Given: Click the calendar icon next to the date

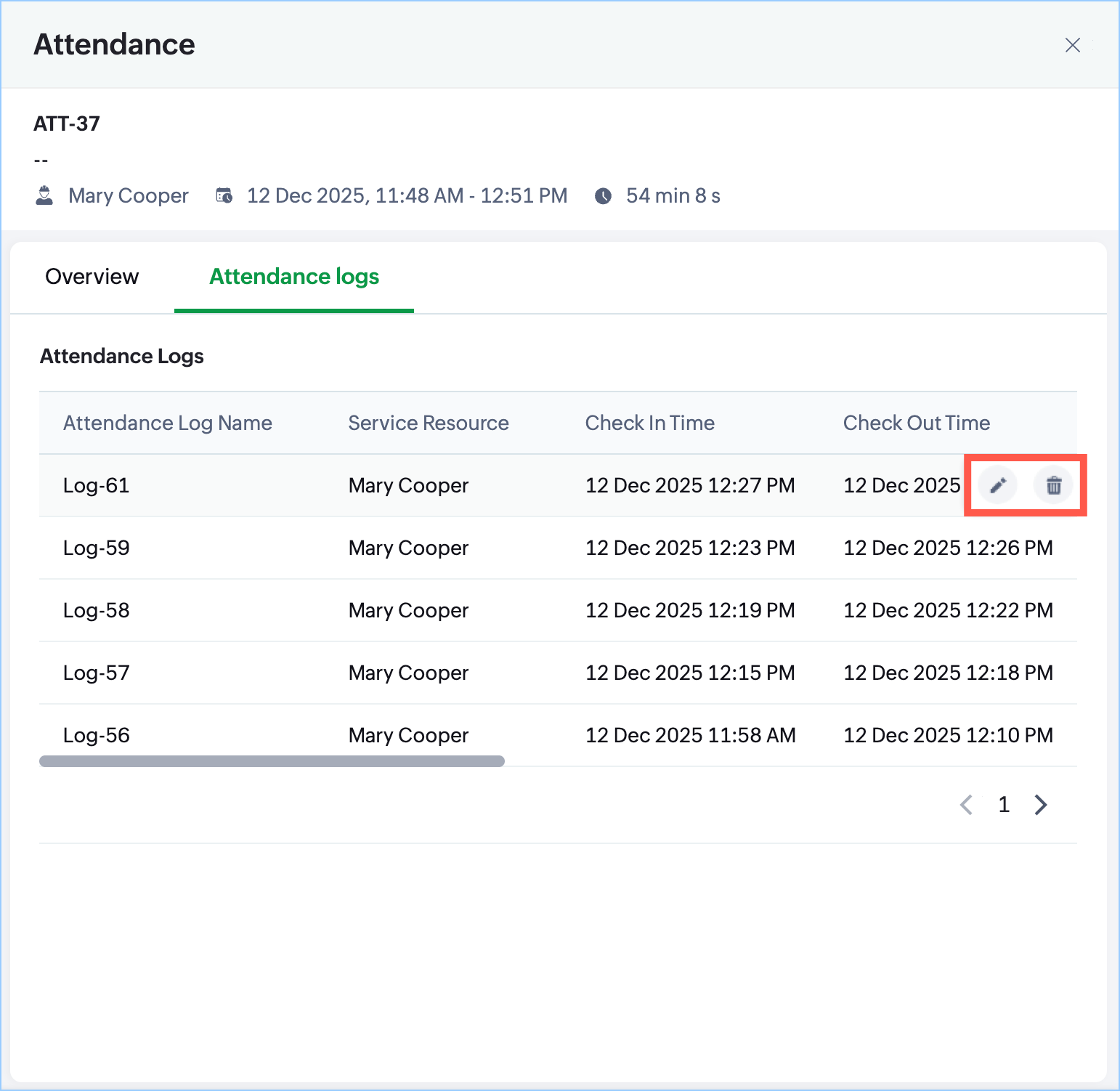Looking at the screenshot, I should point(224,195).
